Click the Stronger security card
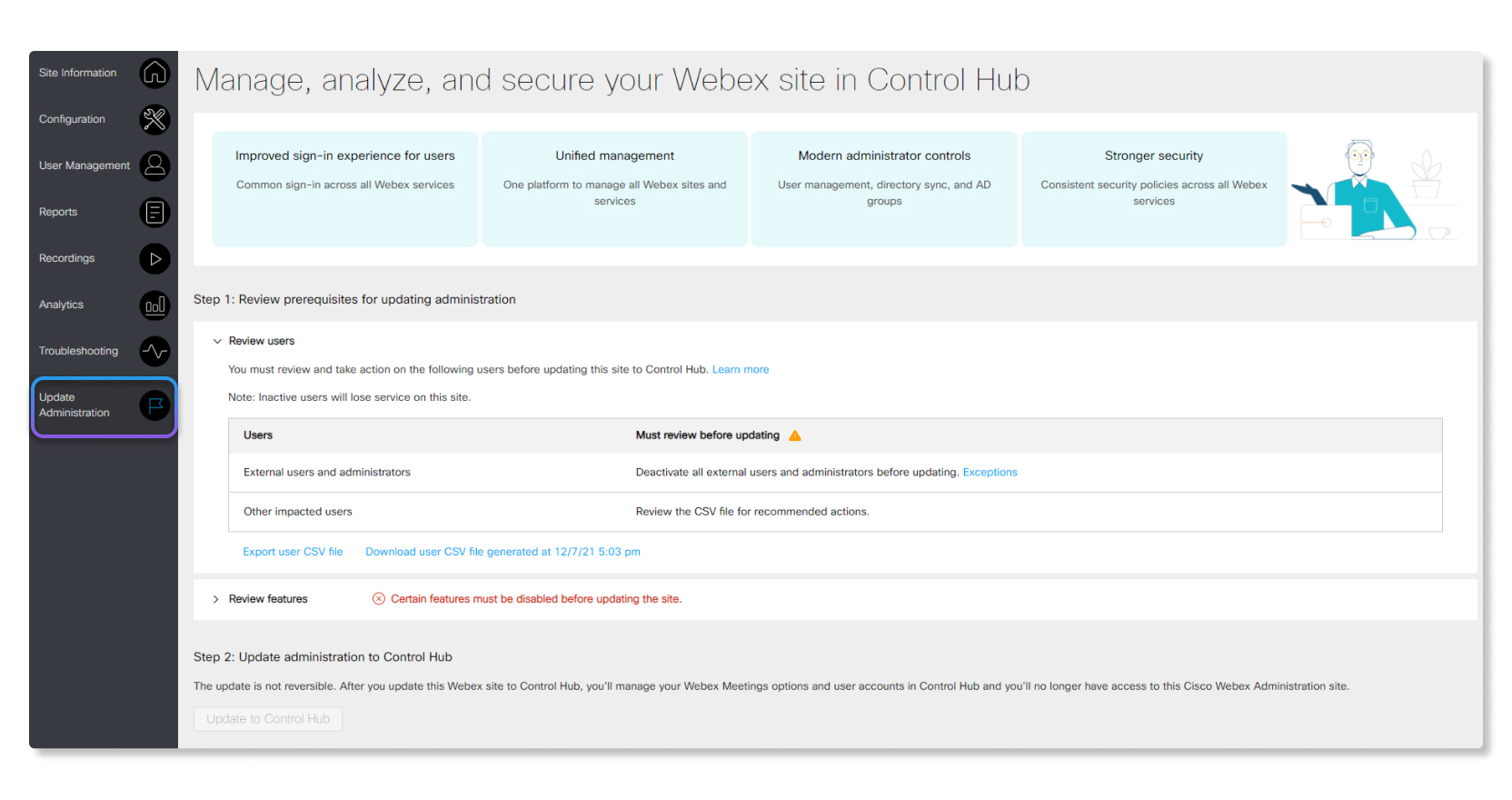This screenshot has height=800, width=1512. coord(1154,189)
